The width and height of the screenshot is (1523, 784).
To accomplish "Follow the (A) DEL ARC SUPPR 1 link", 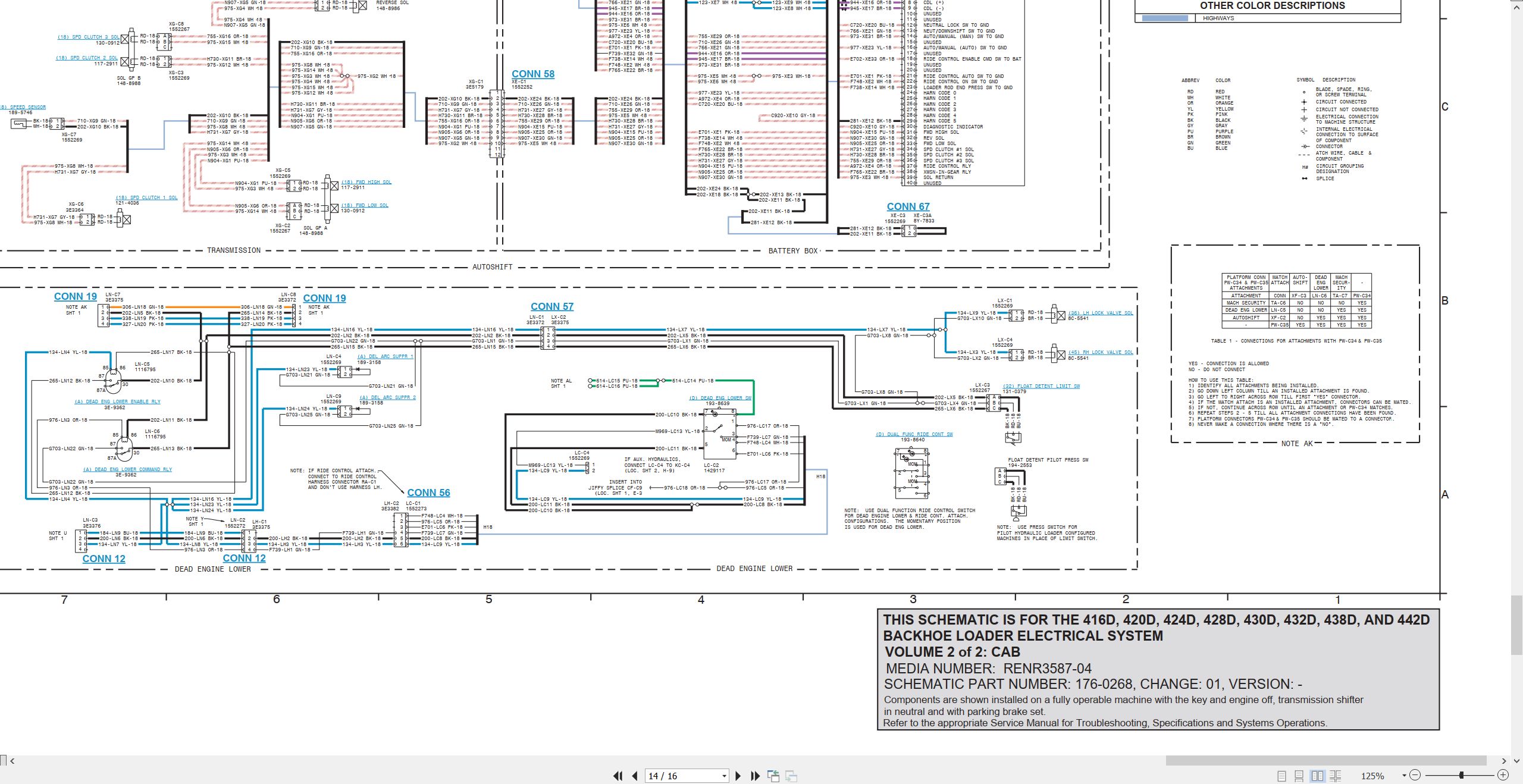I will [385, 356].
